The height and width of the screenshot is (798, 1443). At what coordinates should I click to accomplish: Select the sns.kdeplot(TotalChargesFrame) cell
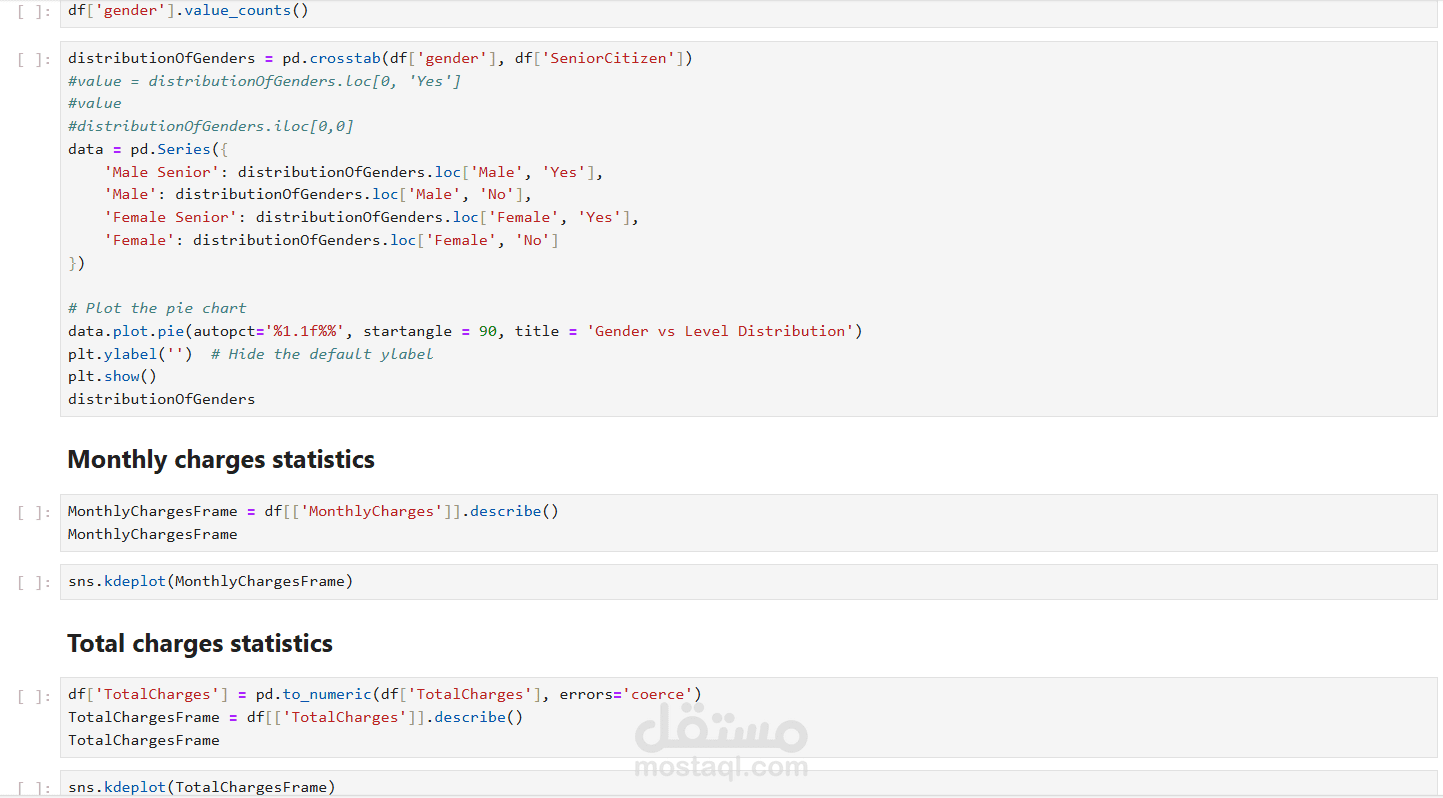coord(748,784)
